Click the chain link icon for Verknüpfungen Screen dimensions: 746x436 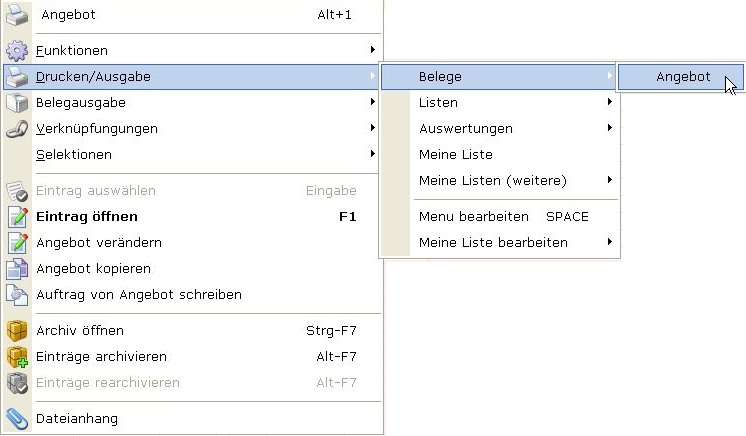pos(18,128)
